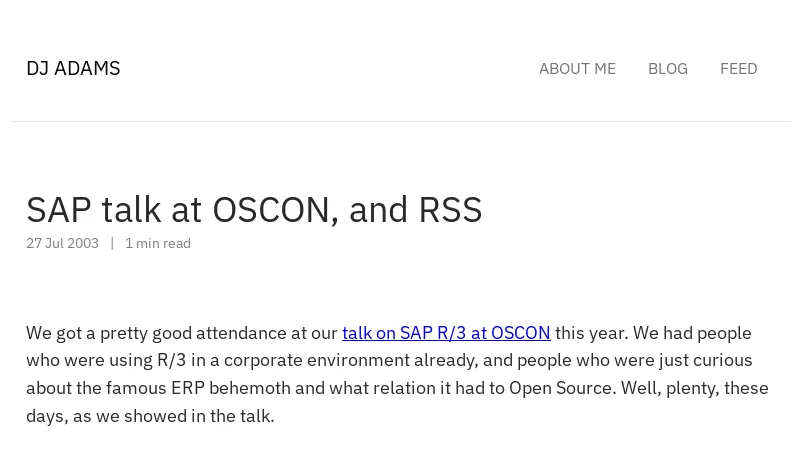Click the sentence 'days, as we showed in the talk.'
This screenshot has width=800, height=450.
[x=151, y=416]
